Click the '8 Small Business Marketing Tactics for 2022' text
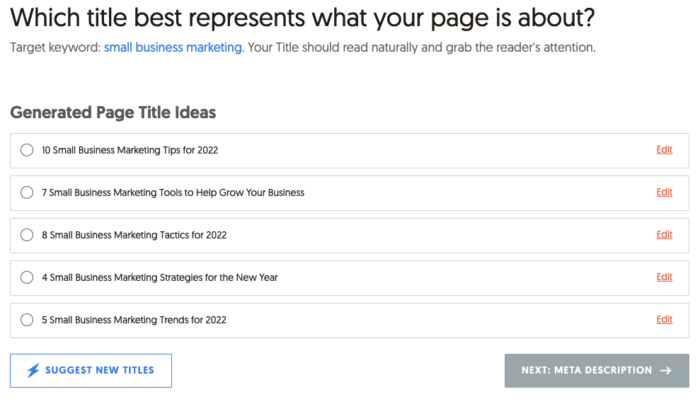 [x=134, y=235]
